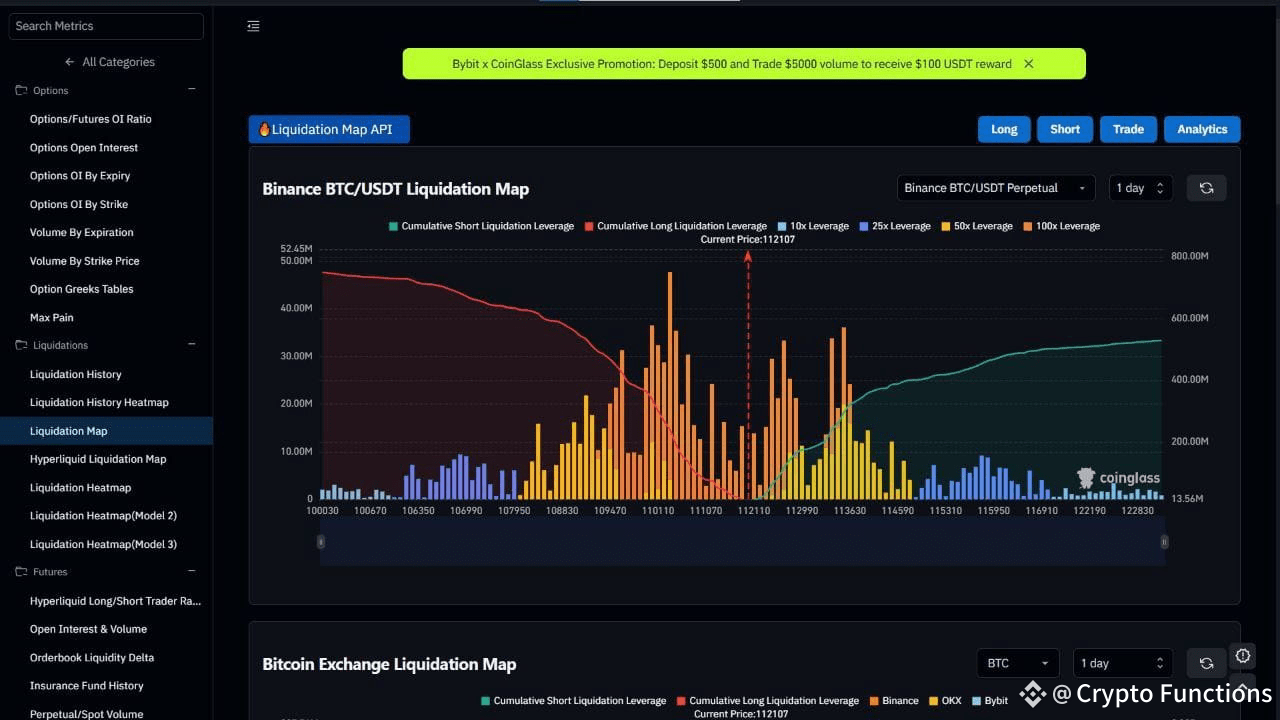Open Liquidation Heatmap(Model 3)
Screen dimensions: 1280x720
103,544
